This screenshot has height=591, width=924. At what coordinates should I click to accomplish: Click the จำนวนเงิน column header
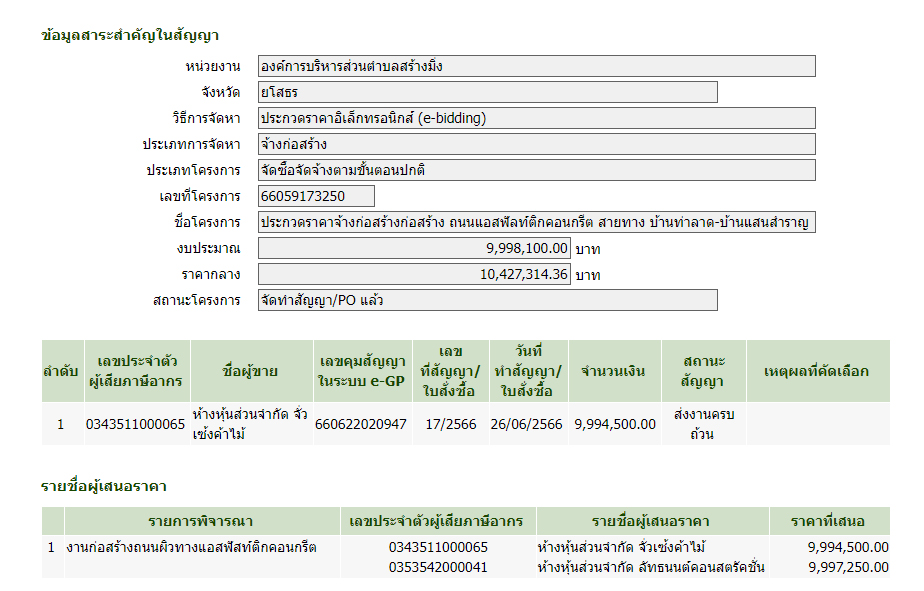[614, 371]
